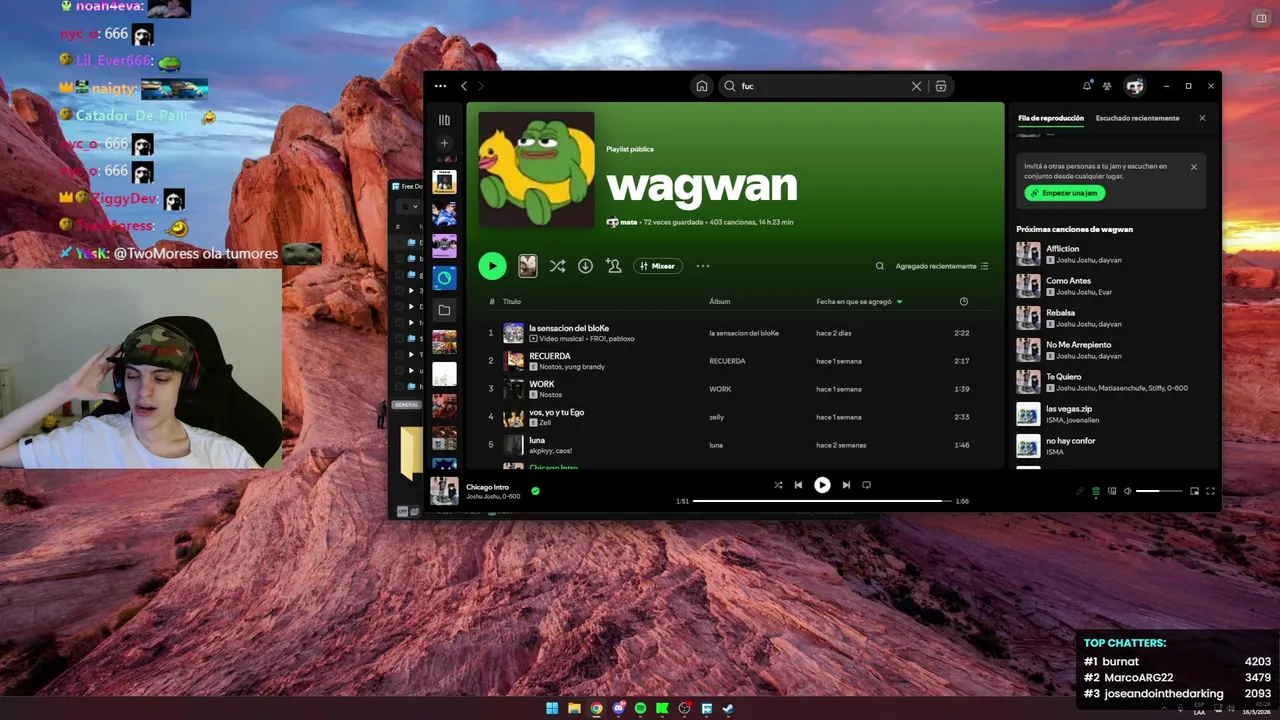Toggle shuffle in the player bar
This screenshot has height=720, width=1280.
pos(778,485)
